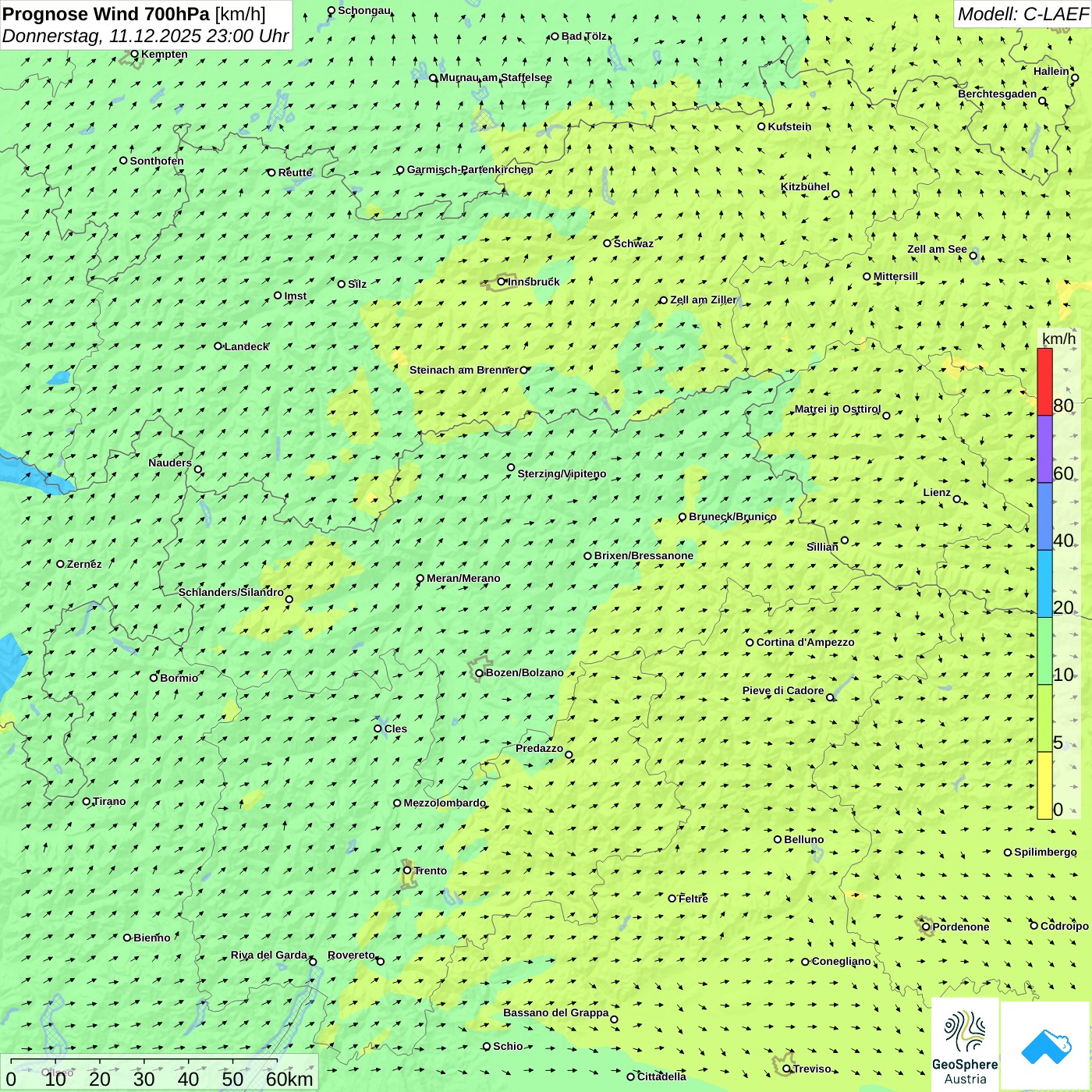Viewport: 1092px width, 1092px height.
Task: Click the 'Bruneck/Brunico' label
Action: [x=732, y=516]
